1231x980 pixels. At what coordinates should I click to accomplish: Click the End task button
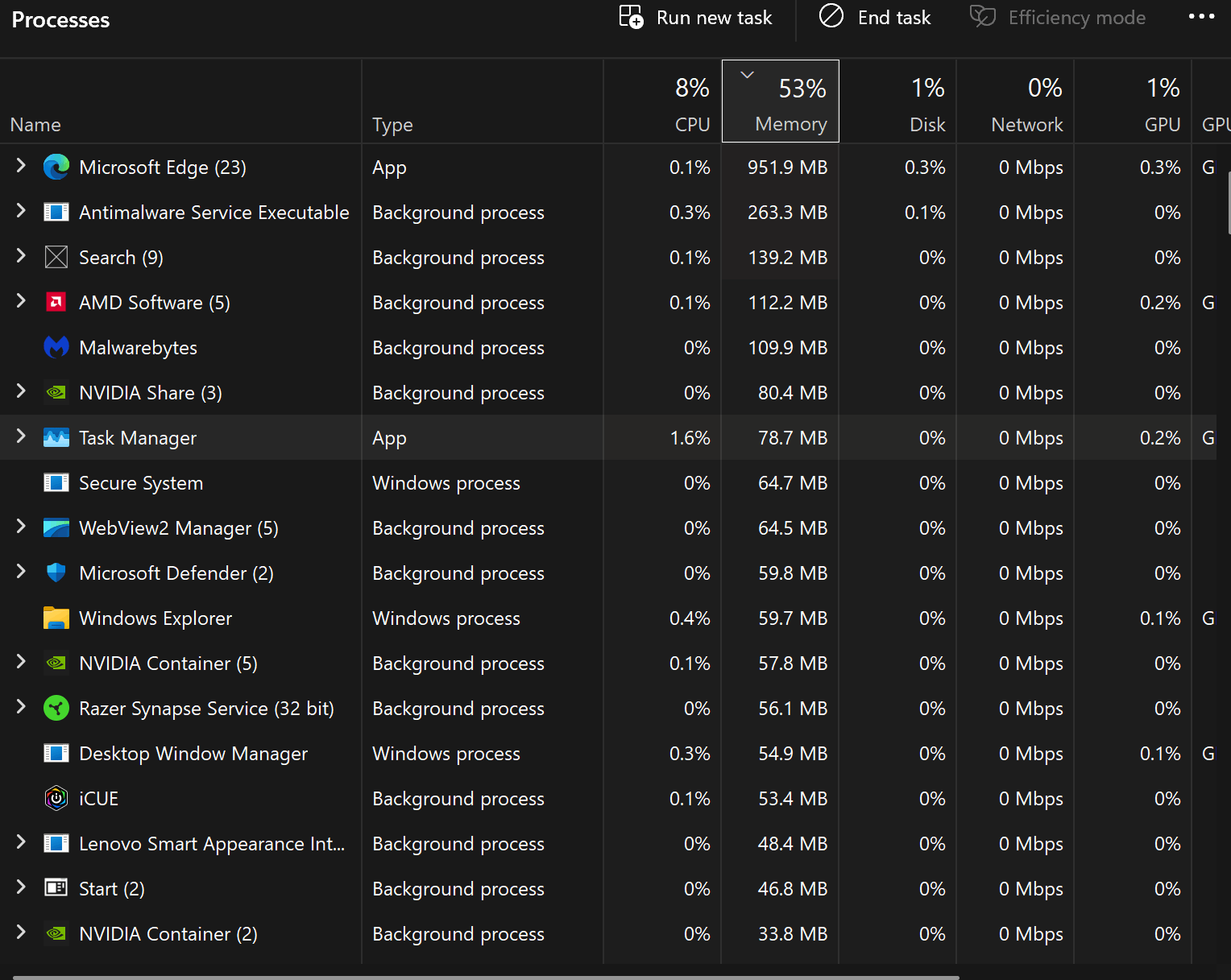(x=875, y=18)
